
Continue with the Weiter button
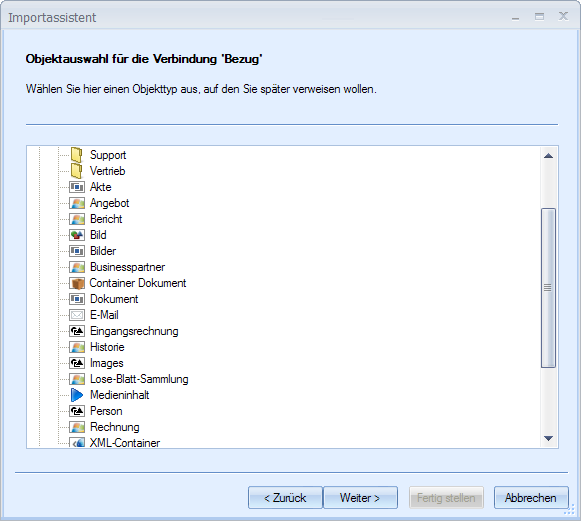click(360, 498)
